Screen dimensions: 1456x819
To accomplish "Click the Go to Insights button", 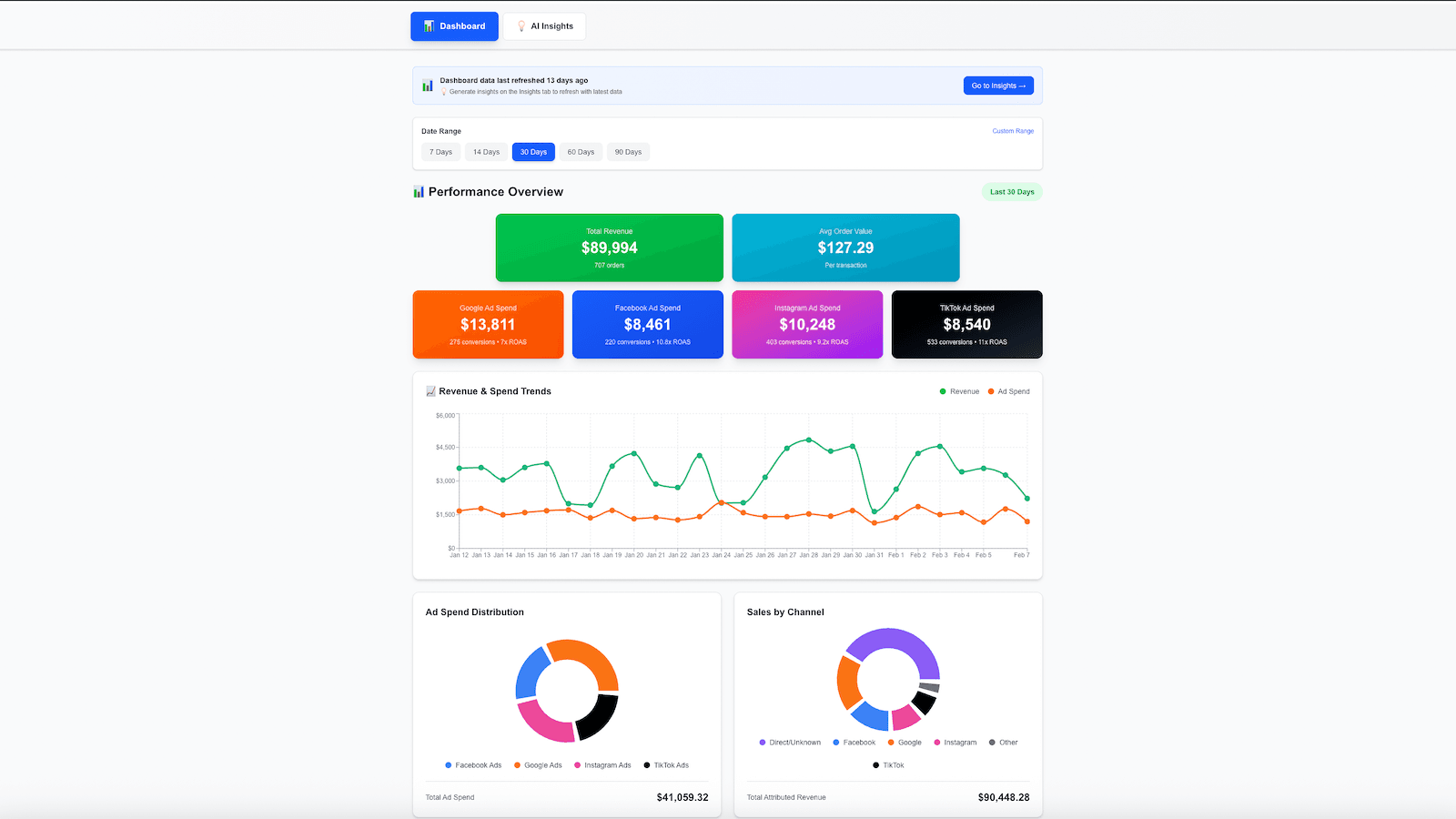I will click(998, 86).
